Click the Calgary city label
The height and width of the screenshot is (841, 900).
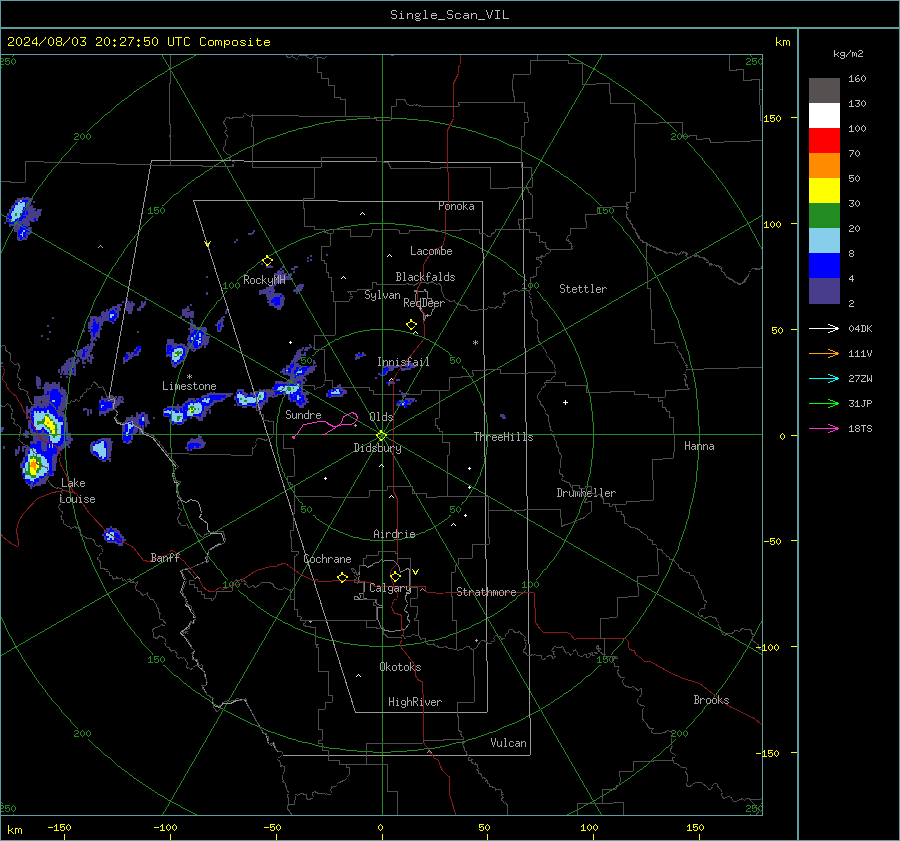pyautogui.click(x=390, y=588)
